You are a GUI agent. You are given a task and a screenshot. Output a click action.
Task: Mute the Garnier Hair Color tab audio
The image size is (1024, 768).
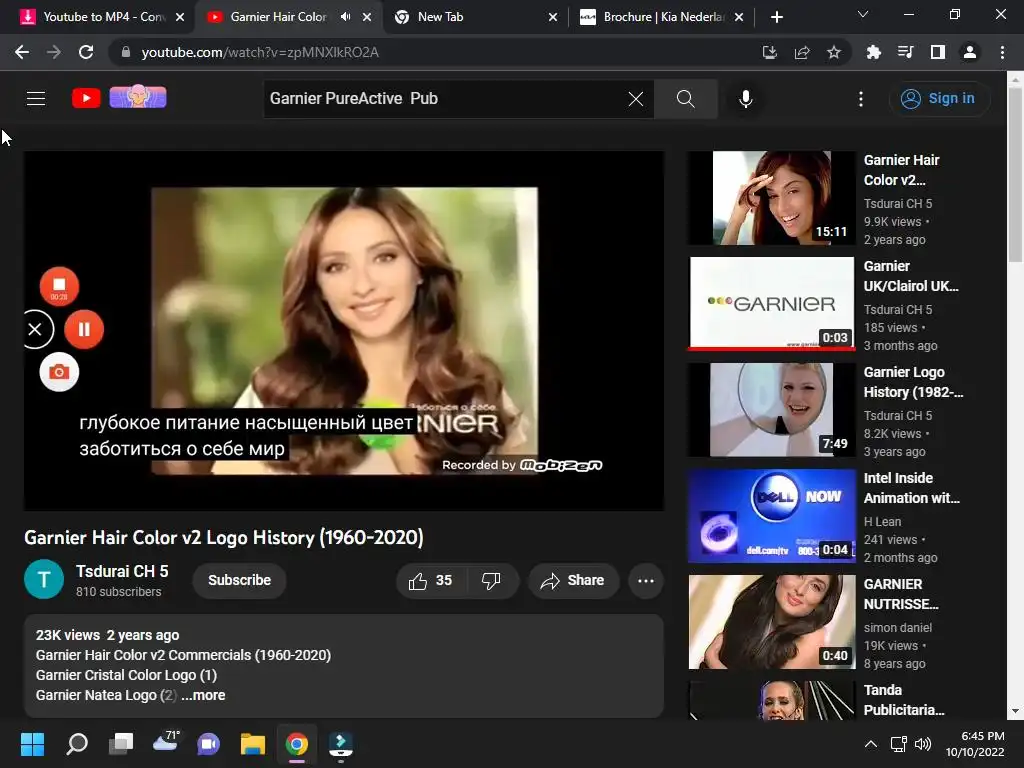pyautogui.click(x=345, y=17)
